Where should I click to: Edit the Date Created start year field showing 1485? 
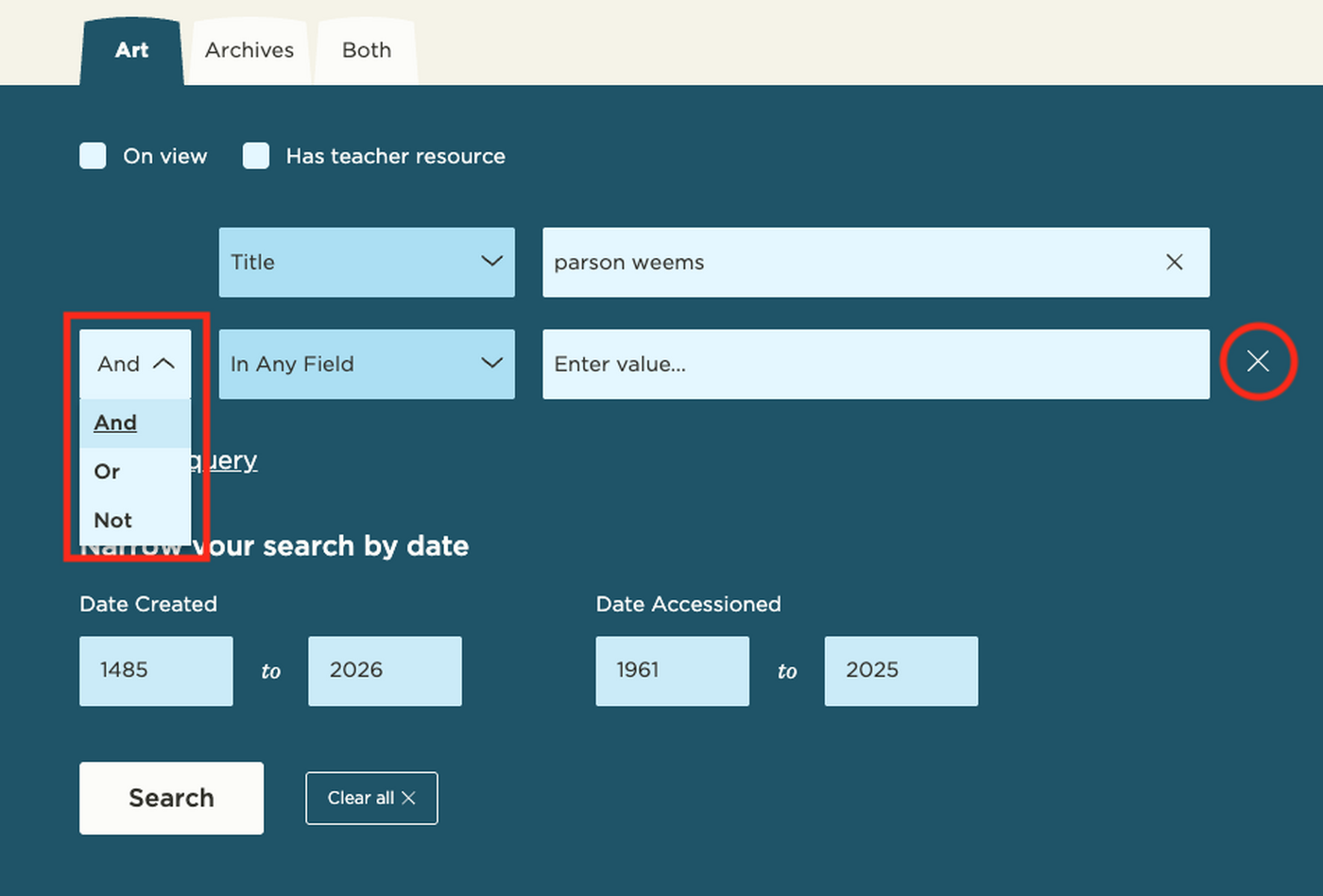point(156,670)
